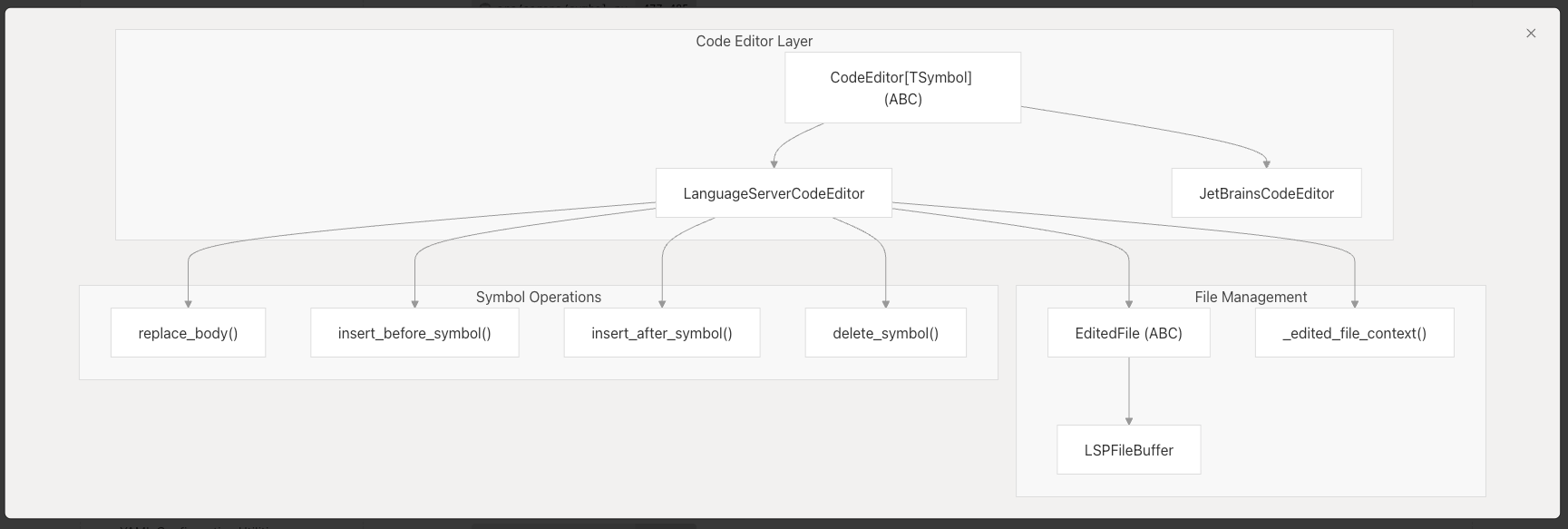The height and width of the screenshot is (529, 1568).
Task: Click the CodeEditor[TSymbol] (ABC) node
Action: tap(902, 87)
